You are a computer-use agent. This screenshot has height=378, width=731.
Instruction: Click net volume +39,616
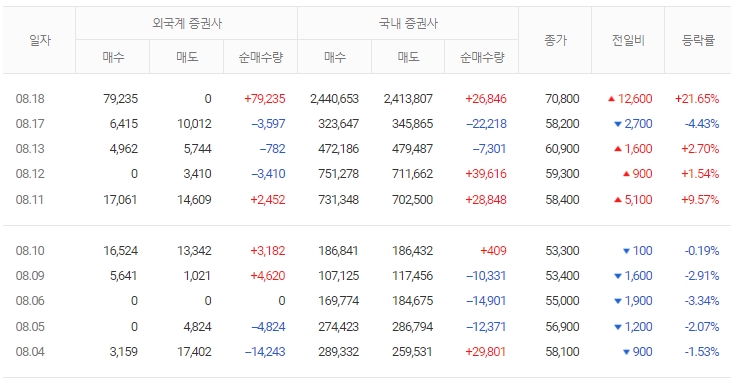[x=486, y=174]
